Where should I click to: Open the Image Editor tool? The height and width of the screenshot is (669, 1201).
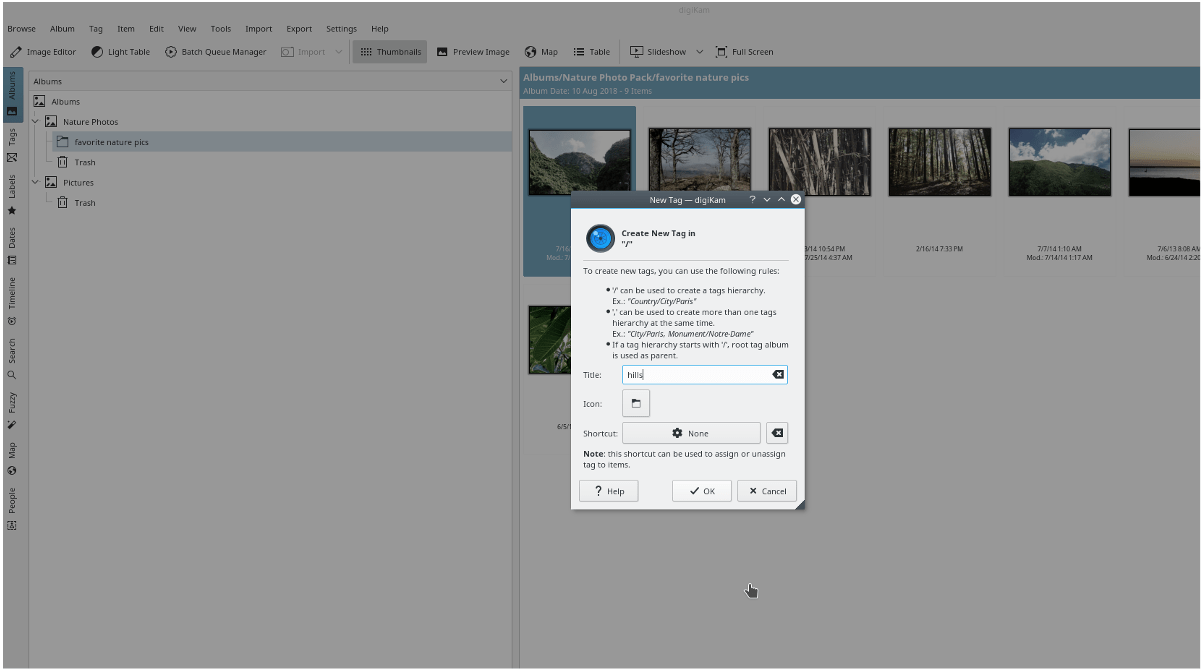pos(43,52)
